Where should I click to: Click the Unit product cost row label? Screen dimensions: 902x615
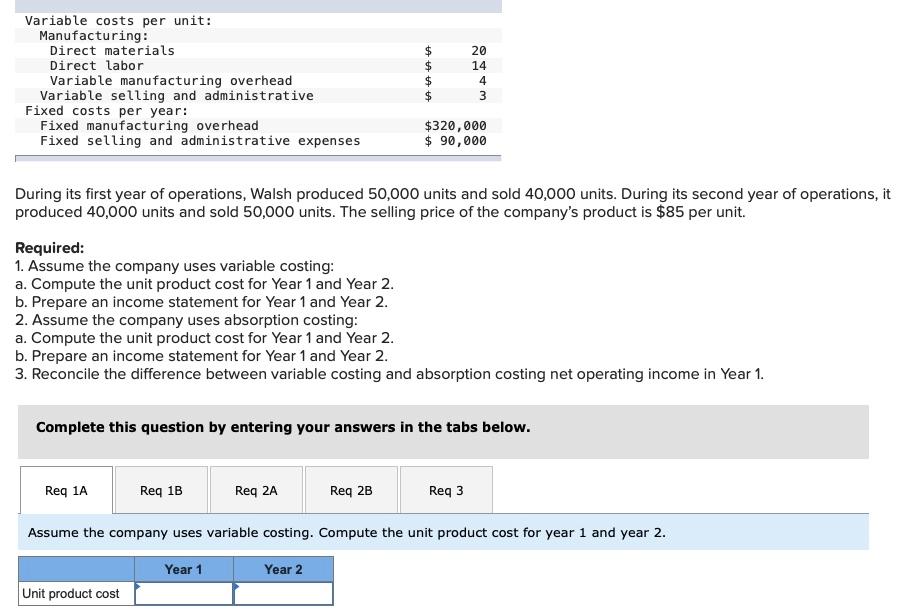(x=73, y=593)
